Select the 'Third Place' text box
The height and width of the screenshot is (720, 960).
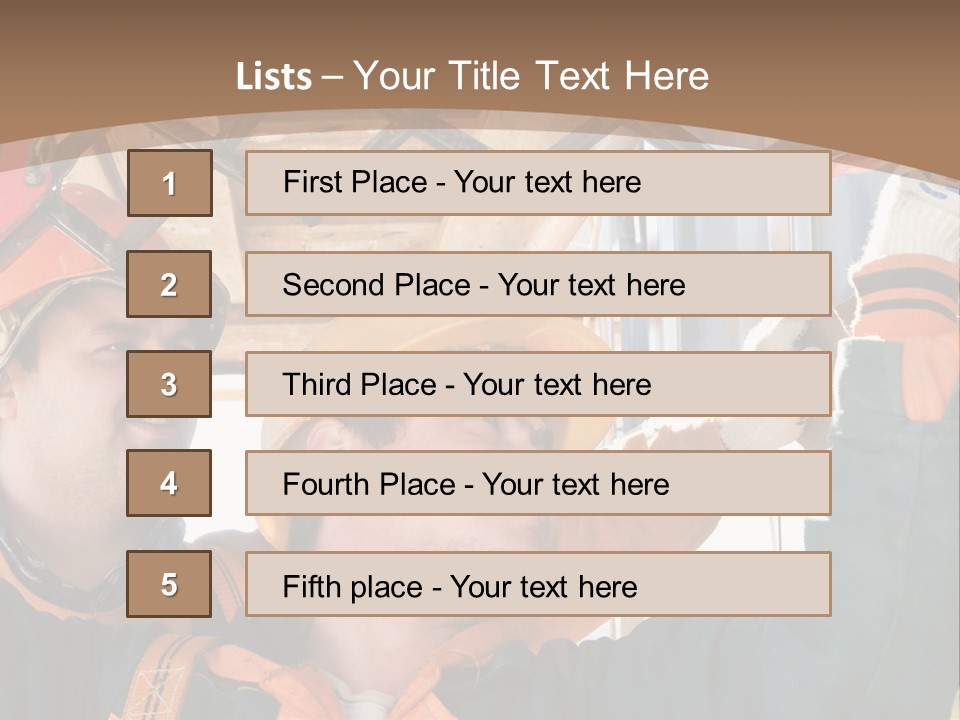(538, 384)
